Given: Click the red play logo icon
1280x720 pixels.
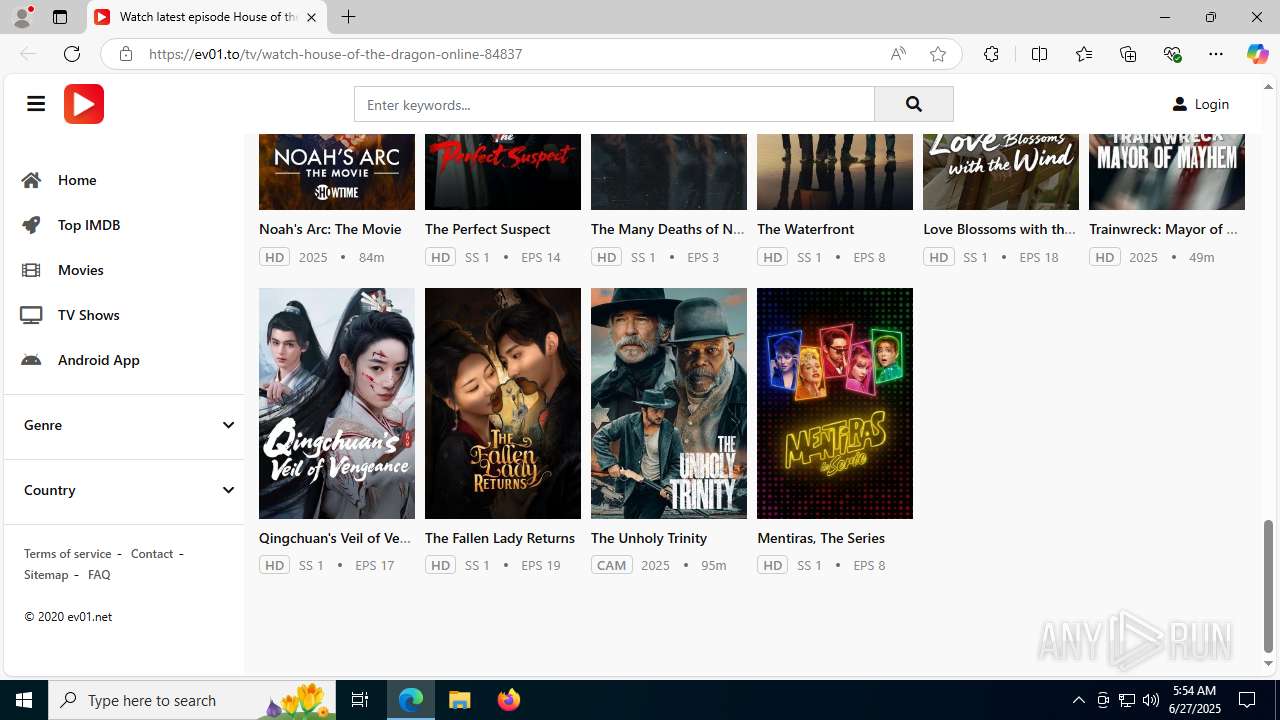Looking at the screenshot, I should [84, 104].
